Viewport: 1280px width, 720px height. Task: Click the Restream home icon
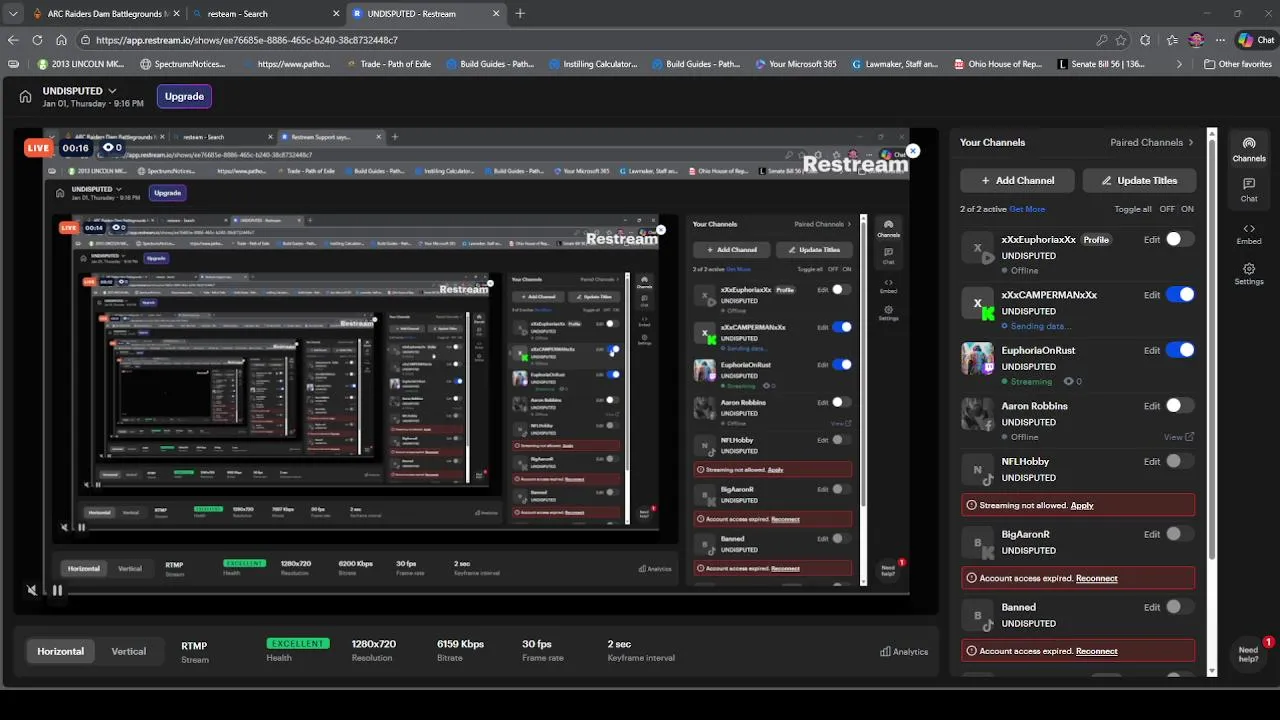(26, 96)
